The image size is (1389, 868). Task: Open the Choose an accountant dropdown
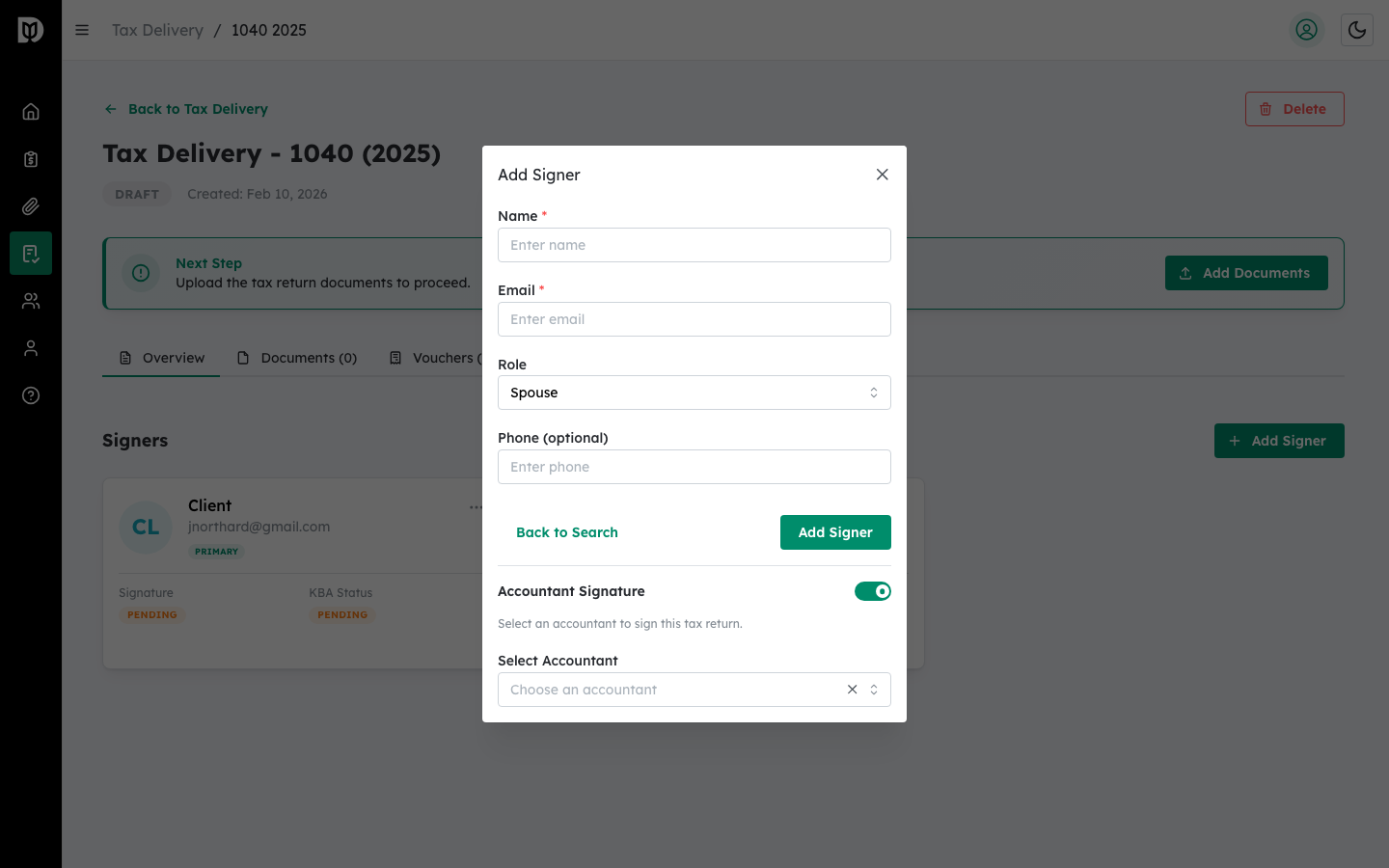[x=675, y=690]
